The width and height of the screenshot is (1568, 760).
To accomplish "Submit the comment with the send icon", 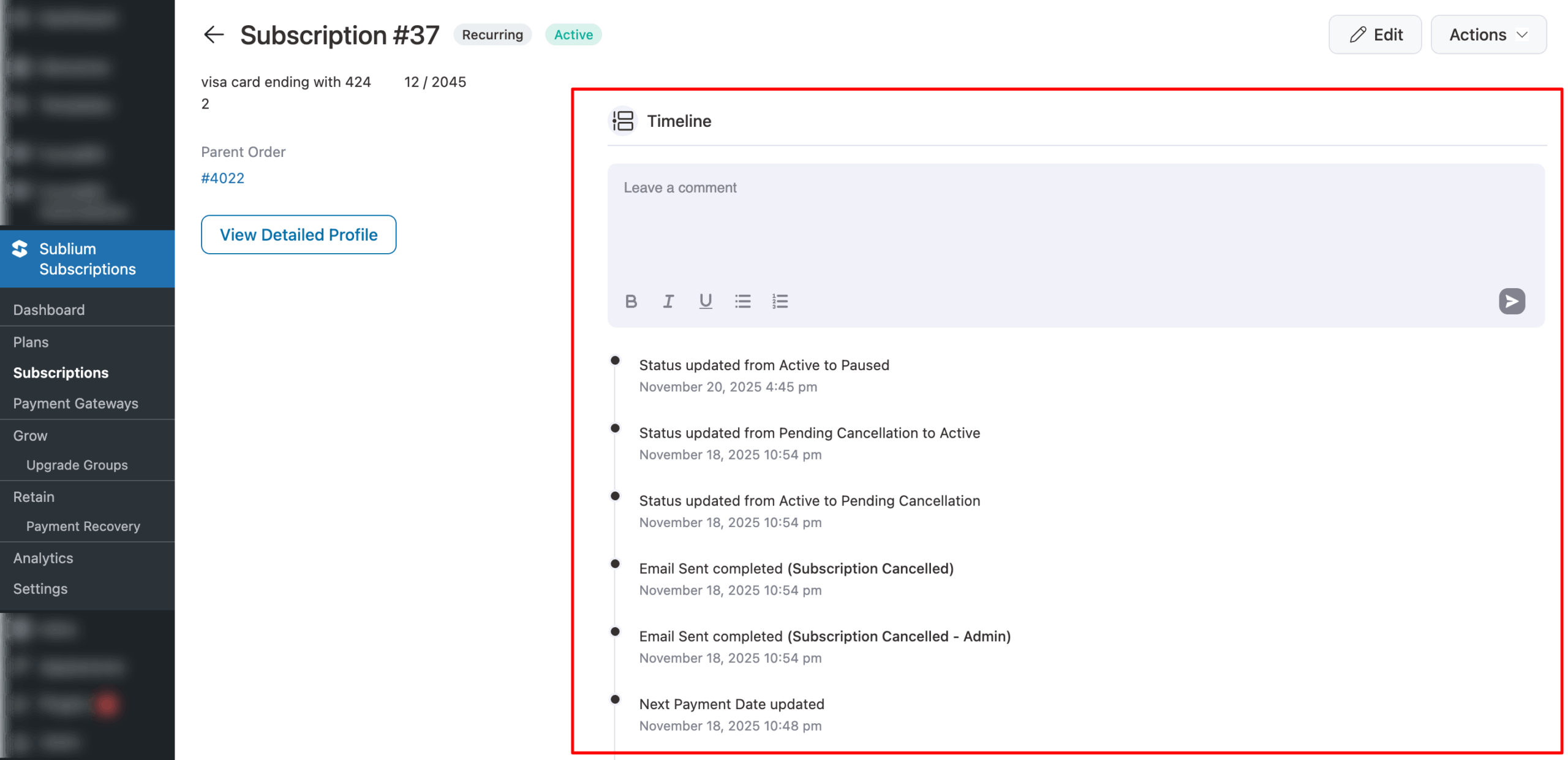I will (x=1512, y=301).
